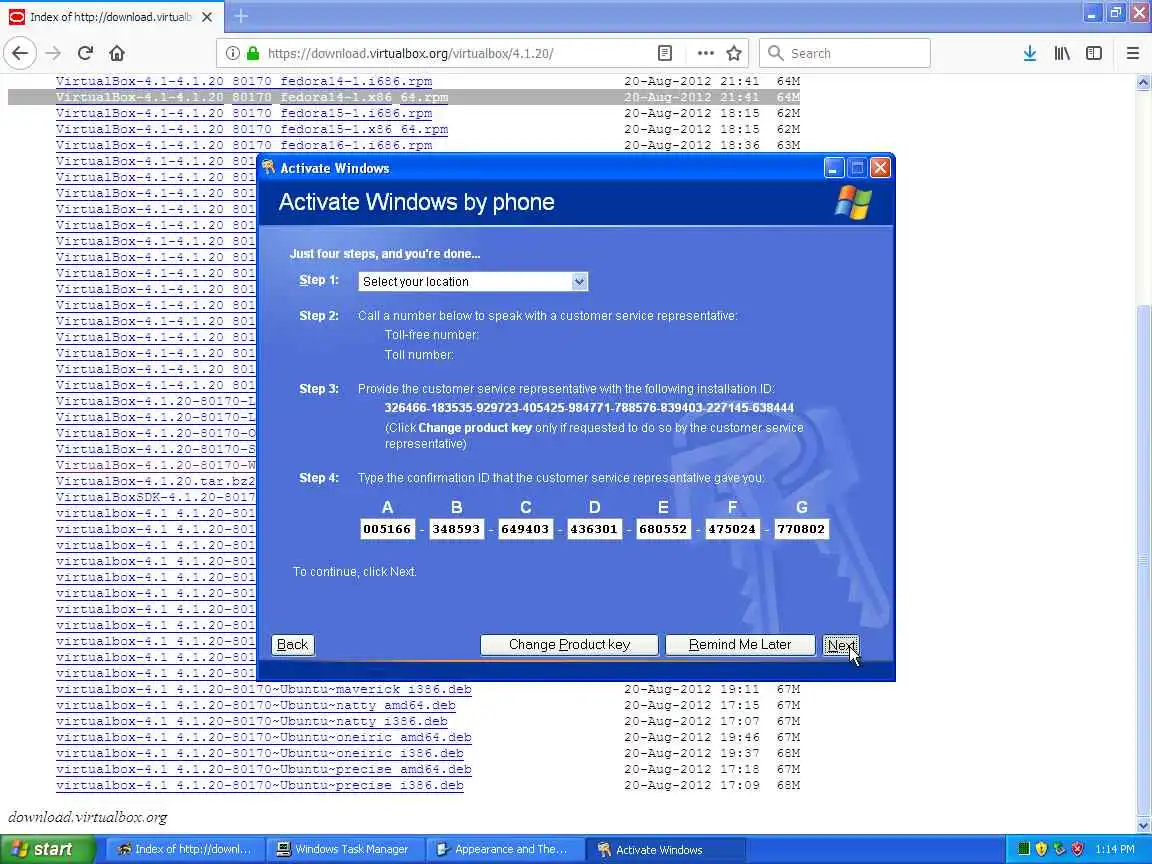Open Ubuntu~natty_i386.deb link
Viewport: 1152px width, 864px height.
pyautogui.click(x=252, y=722)
